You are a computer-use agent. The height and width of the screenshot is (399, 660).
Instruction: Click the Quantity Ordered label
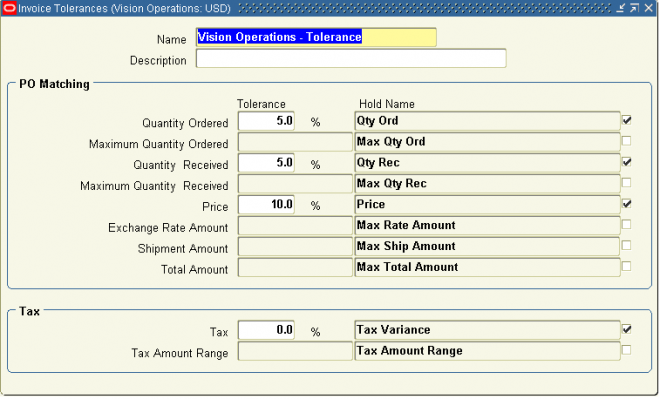click(185, 123)
